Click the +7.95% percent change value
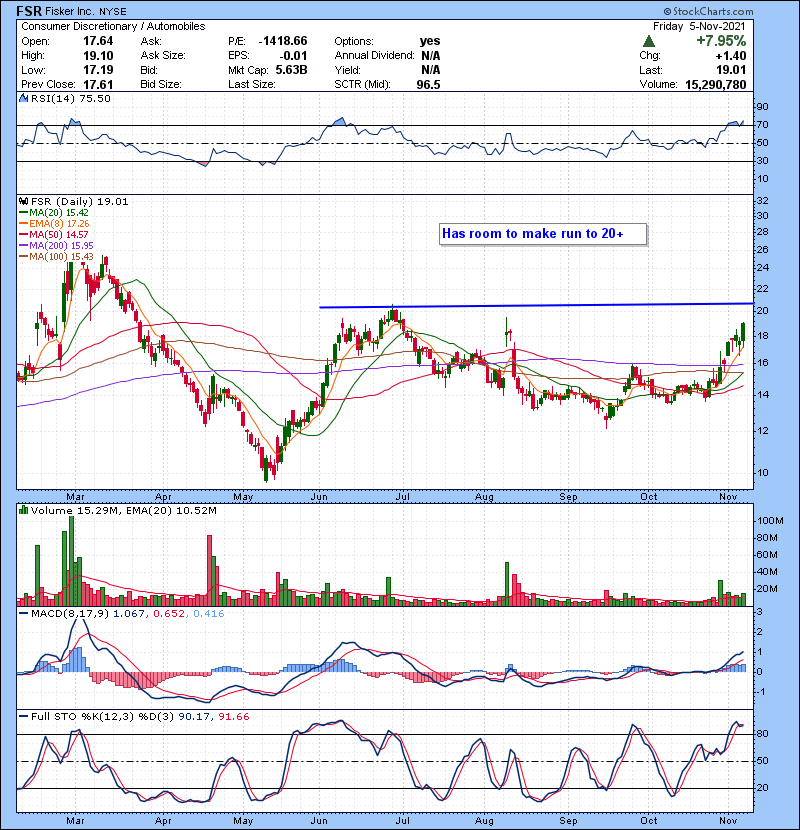Viewport: 800px width, 830px height. pos(721,41)
